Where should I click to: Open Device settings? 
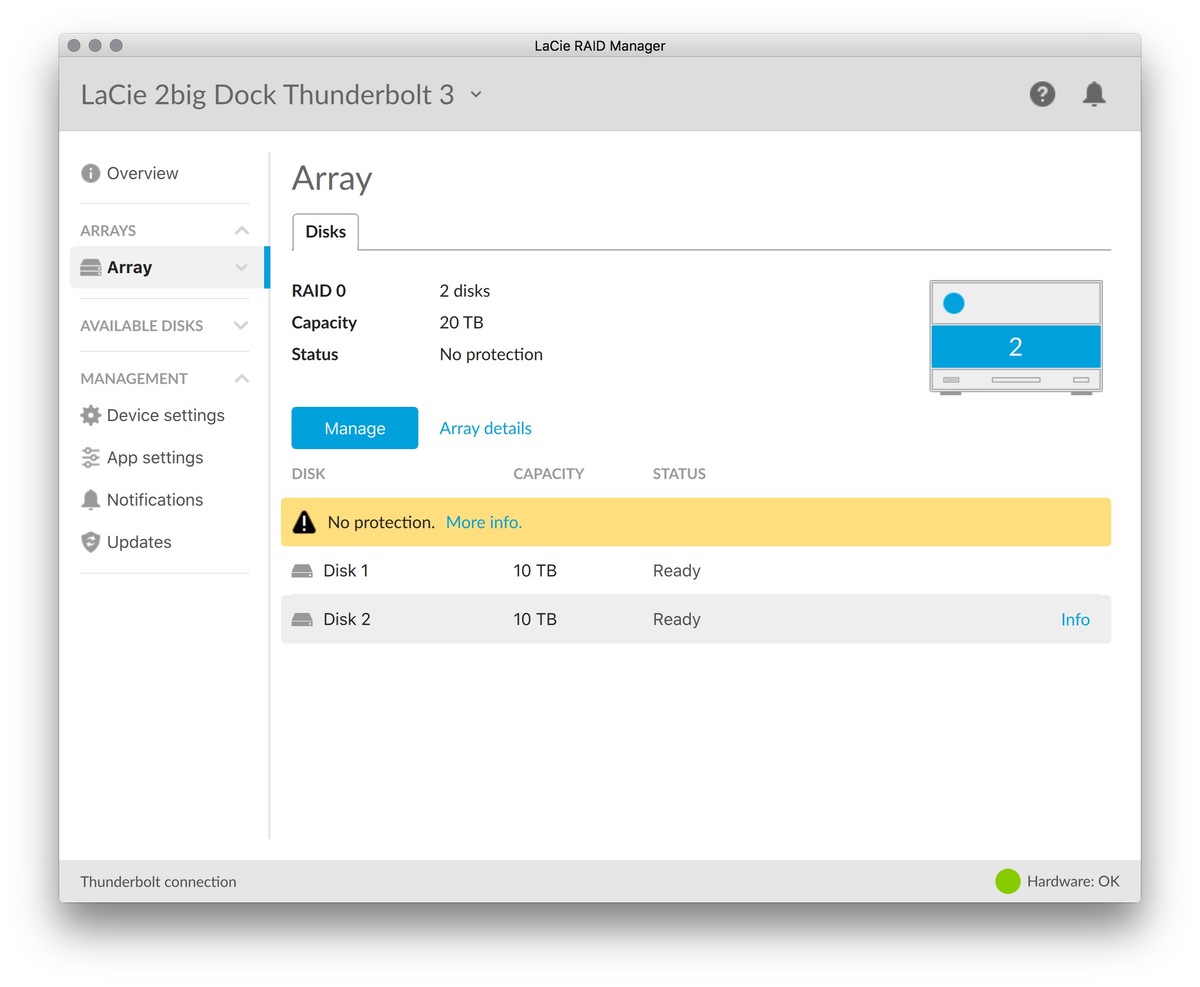pos(165,415)
